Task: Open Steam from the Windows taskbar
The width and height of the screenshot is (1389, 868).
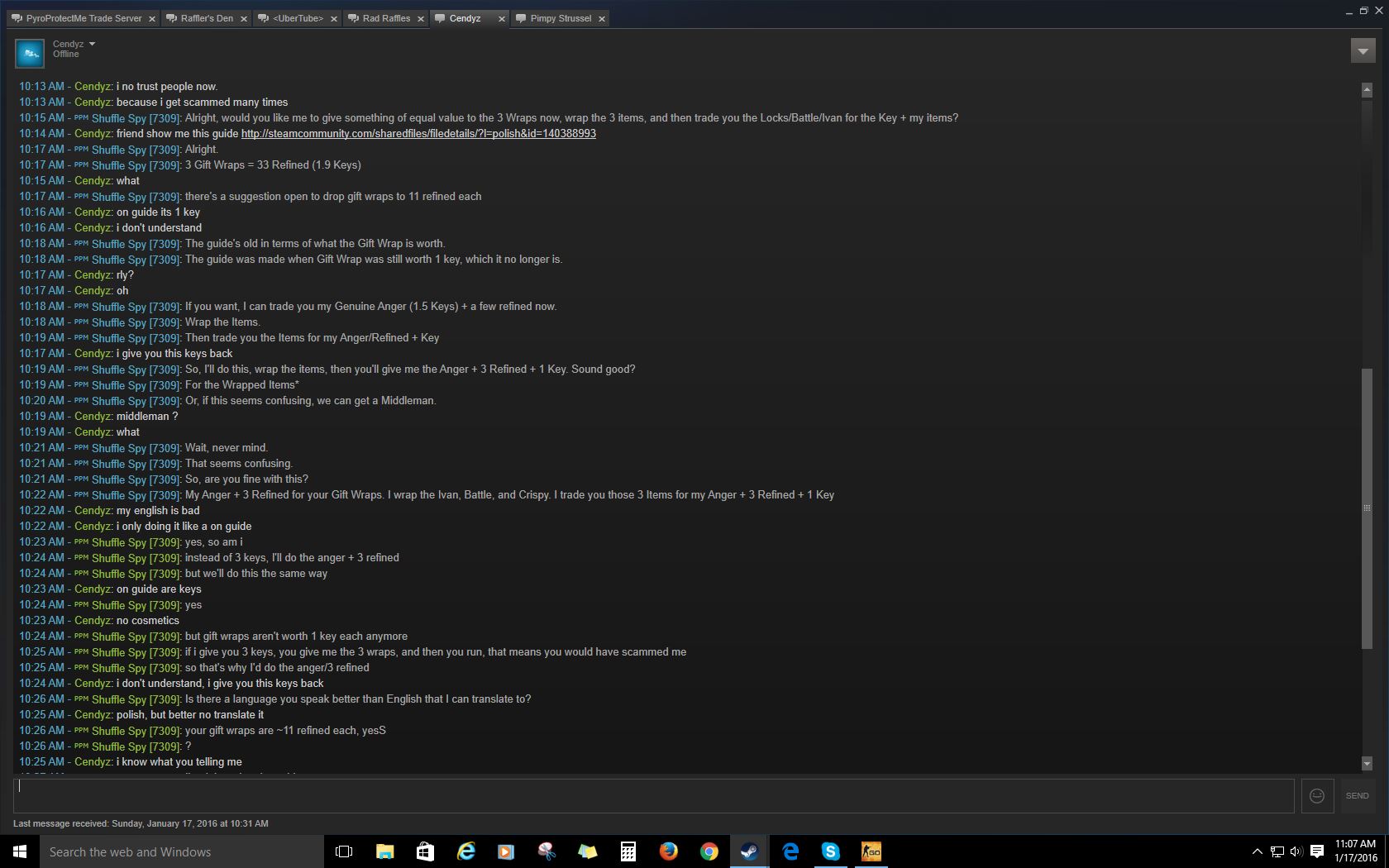Action: point(749,851)
